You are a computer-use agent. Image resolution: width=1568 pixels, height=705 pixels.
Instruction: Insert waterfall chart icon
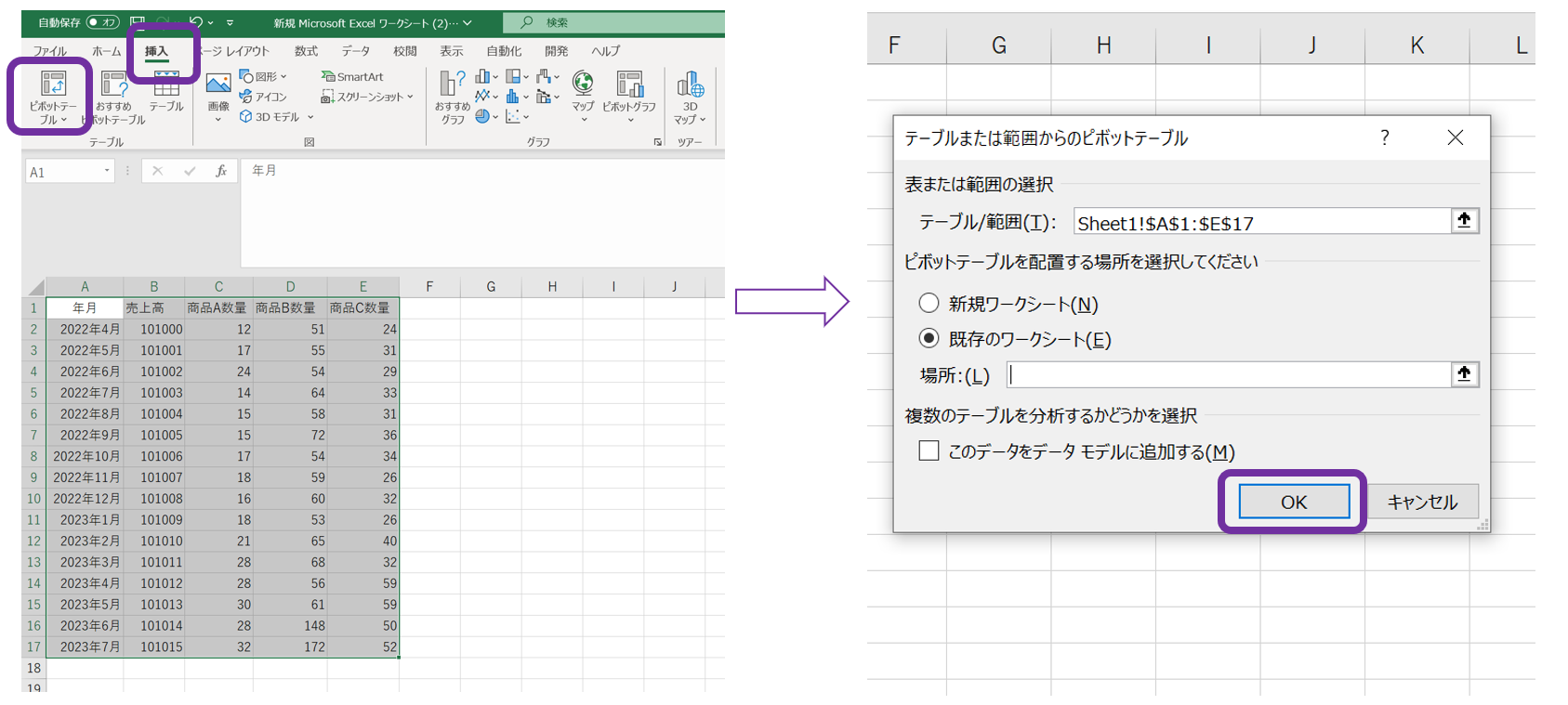544,76
